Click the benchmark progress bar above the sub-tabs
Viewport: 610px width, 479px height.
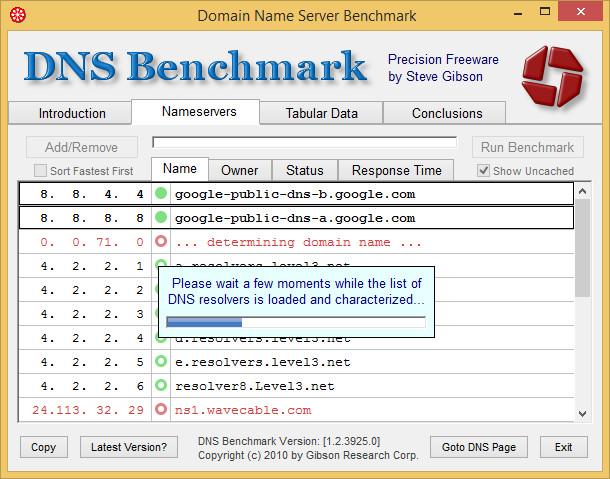pyautogui.click(x=305, y=142)
